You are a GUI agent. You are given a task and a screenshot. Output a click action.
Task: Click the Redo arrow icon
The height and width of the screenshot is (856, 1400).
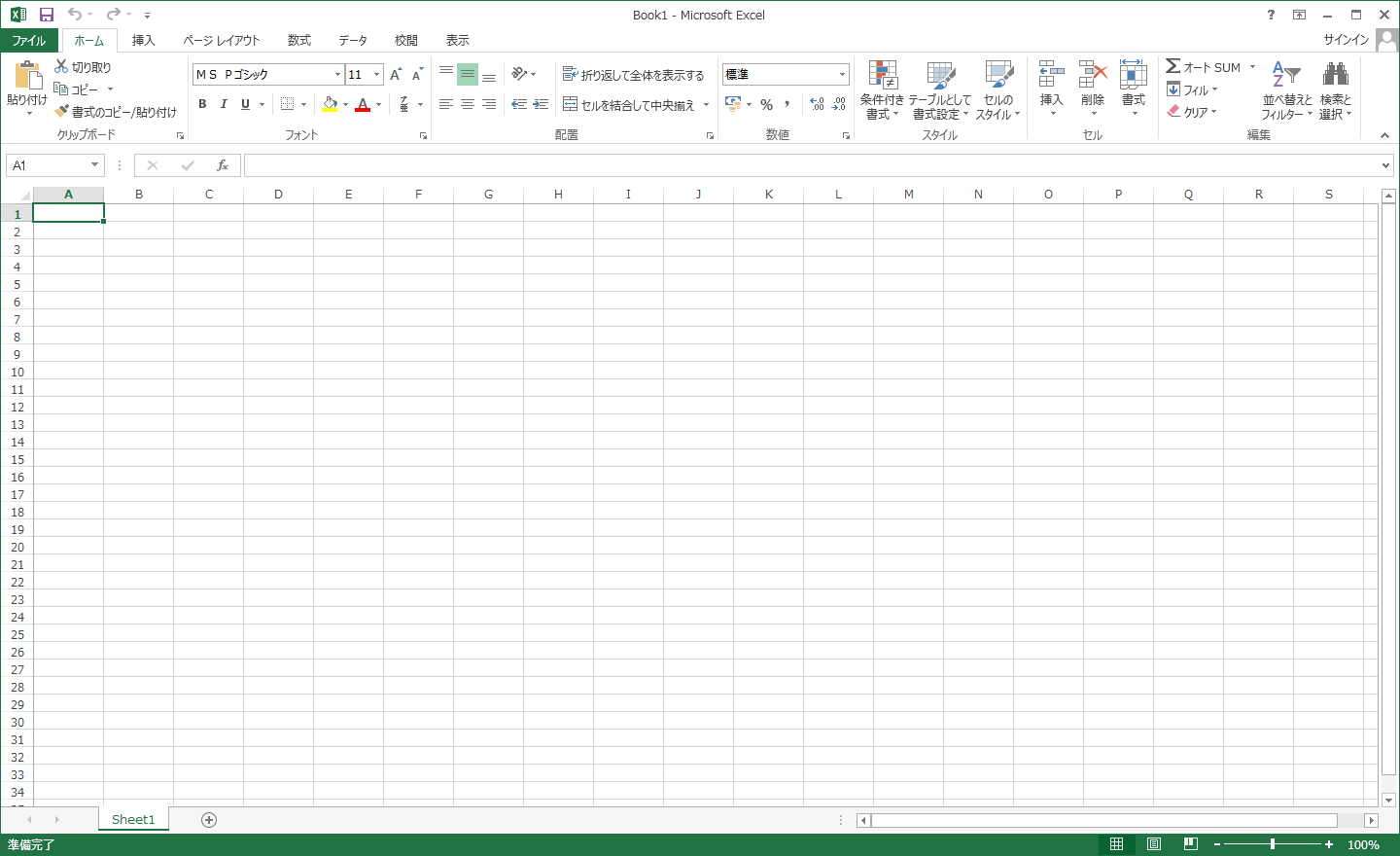(113, 15)
